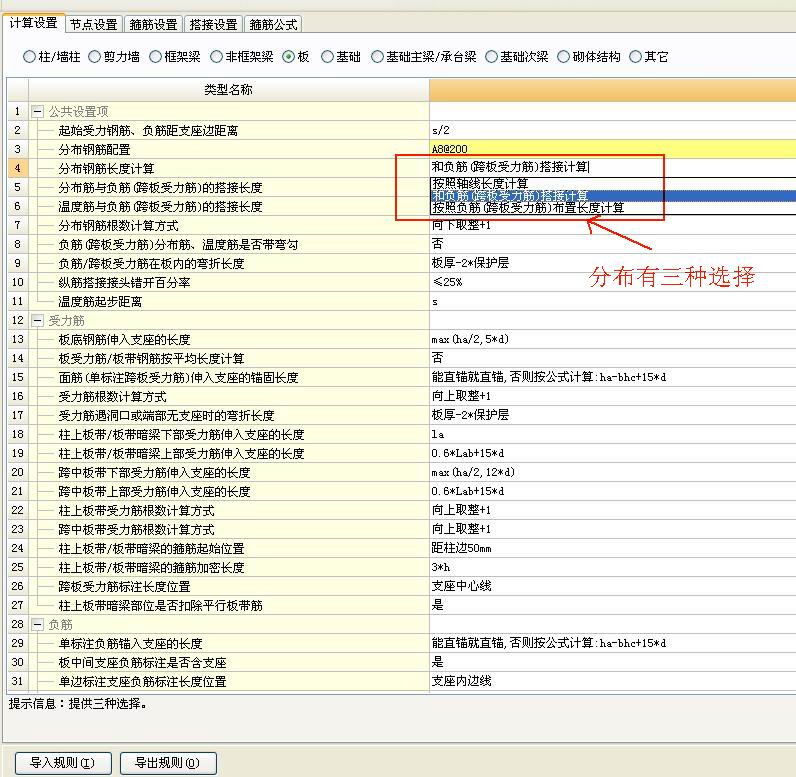Select the 分布钢筋配置 row
Image resolution: width=796 pixels, height=777 pixels.
click(228, 149)
